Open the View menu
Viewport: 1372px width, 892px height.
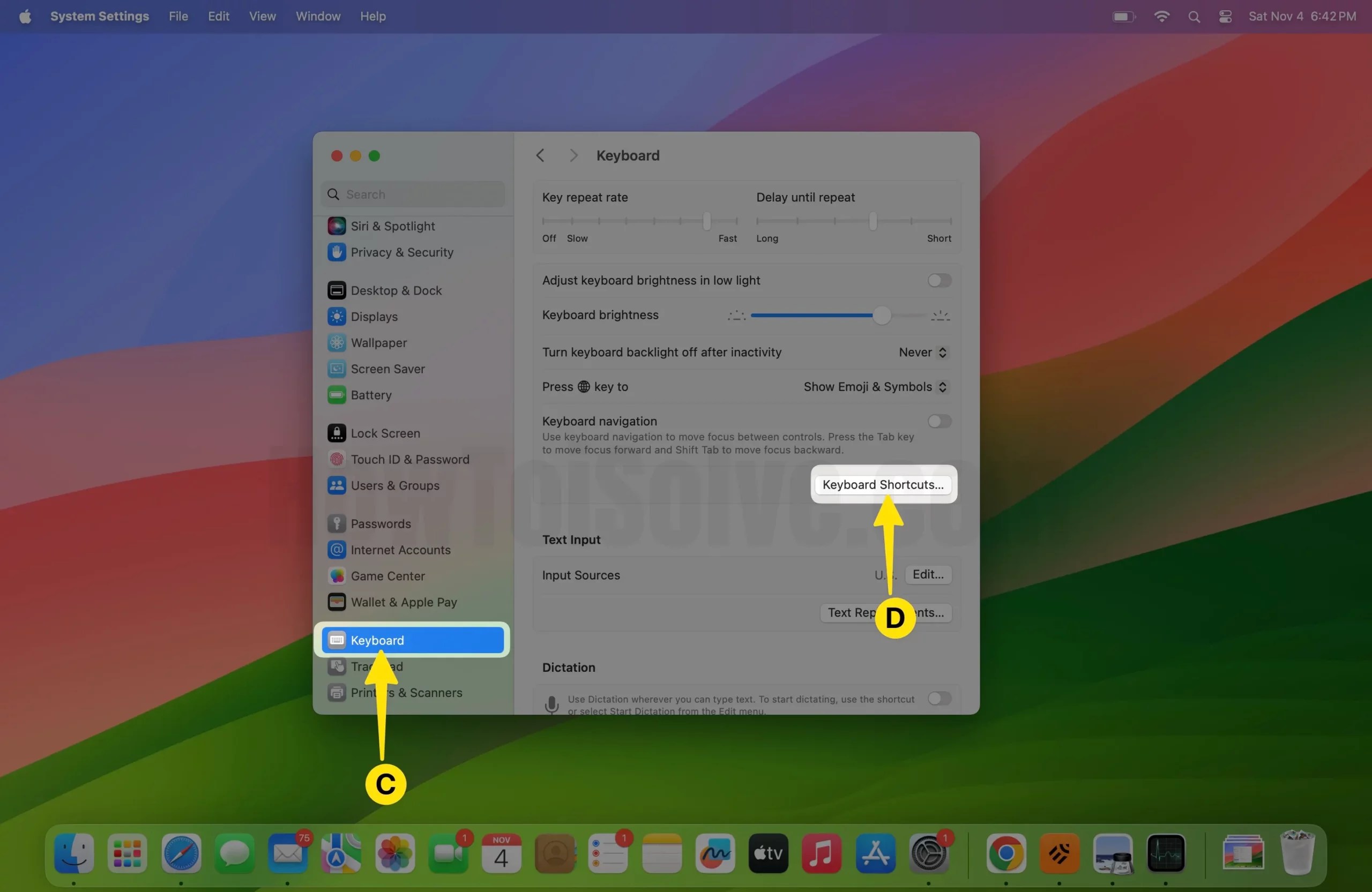point(262,16)
